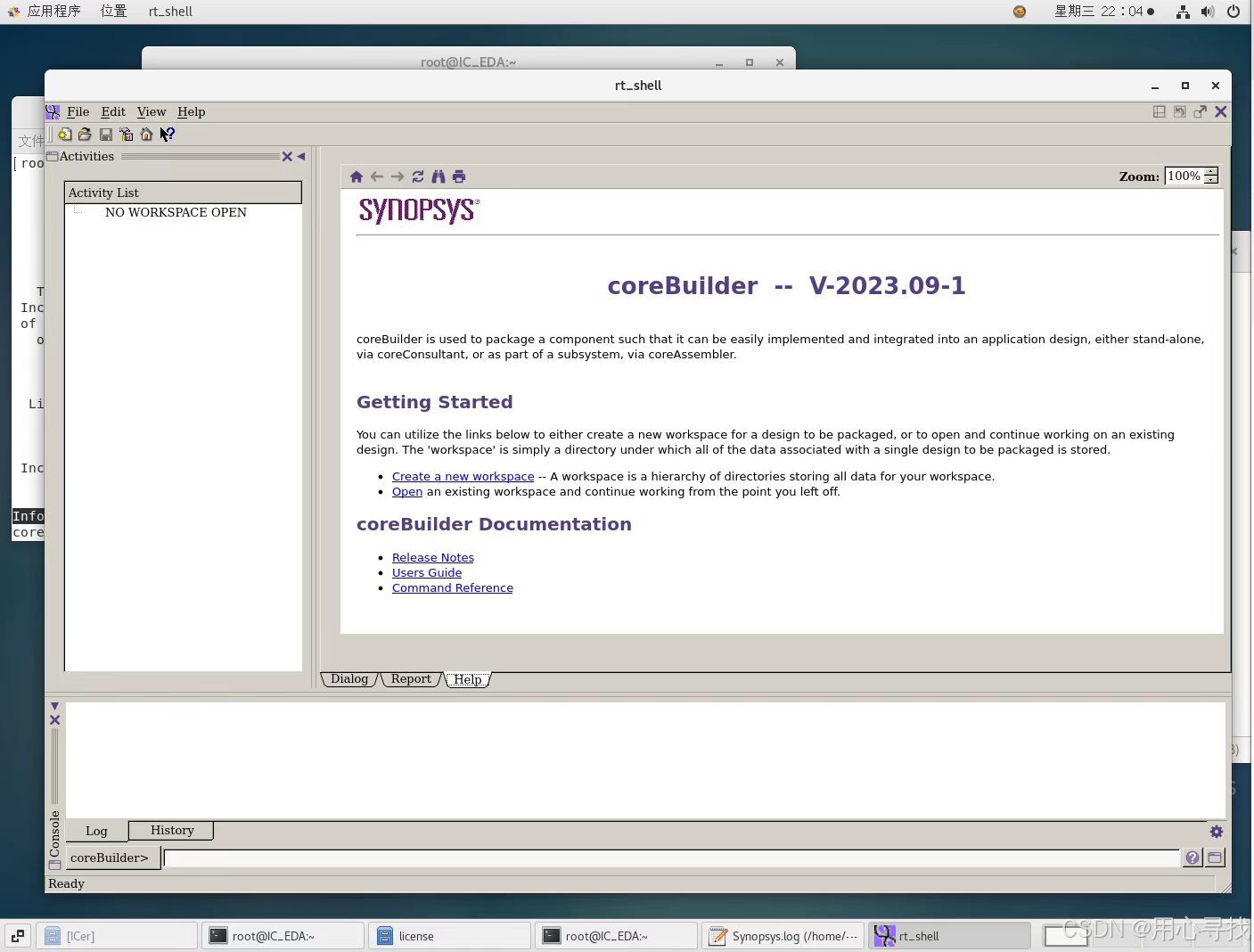The height and width of the screenshot is (952, 1254).
Task: Open the Release Notes link
Action: [433, 558]
